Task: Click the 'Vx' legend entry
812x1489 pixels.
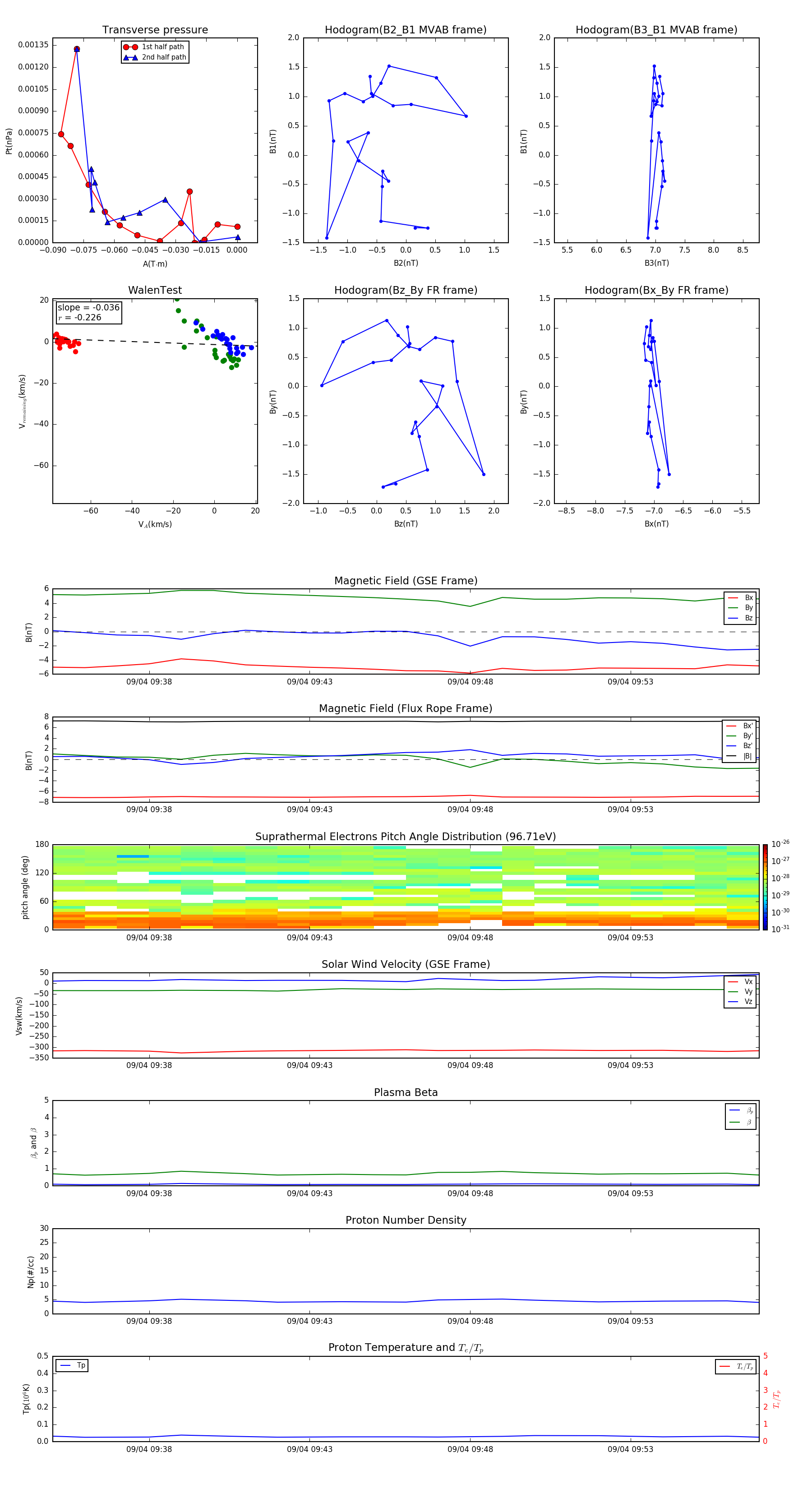Action: tap(740, 981)
